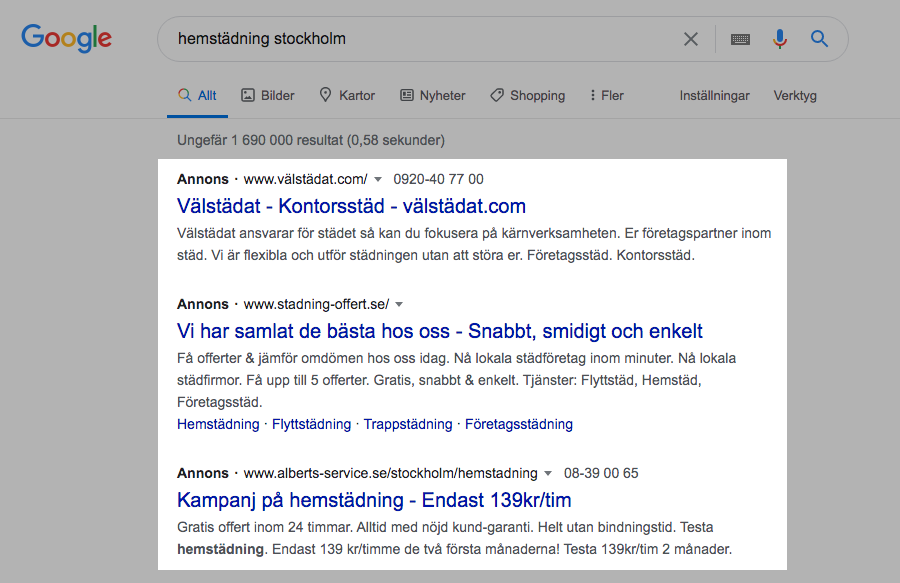Click the www.välstädat.com/ URL text
This screenshot has height=583, width=900.
(305, 179)
